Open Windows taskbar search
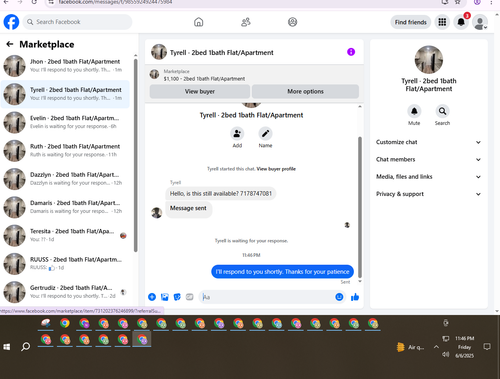The image size is (500, 379). 26,347
